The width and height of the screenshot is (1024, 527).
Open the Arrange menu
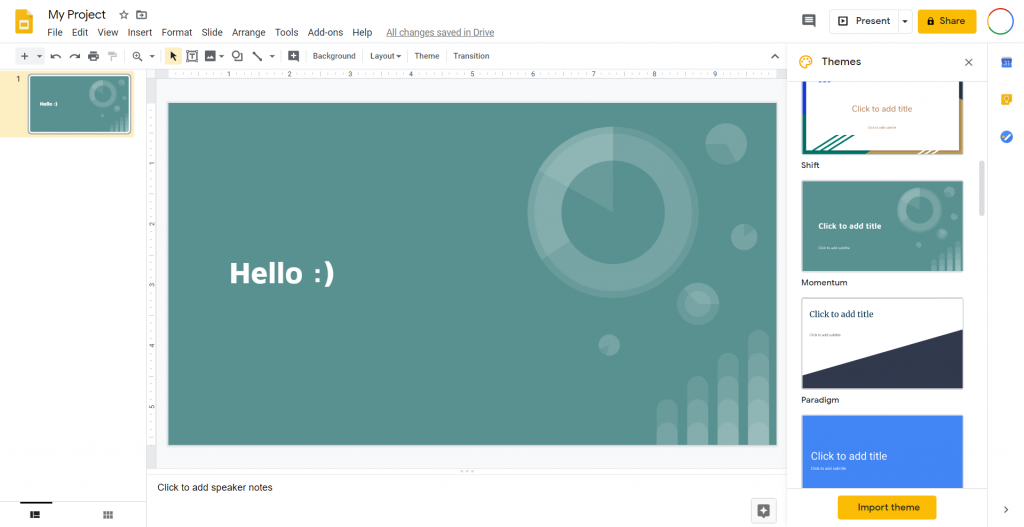(249, 33)
